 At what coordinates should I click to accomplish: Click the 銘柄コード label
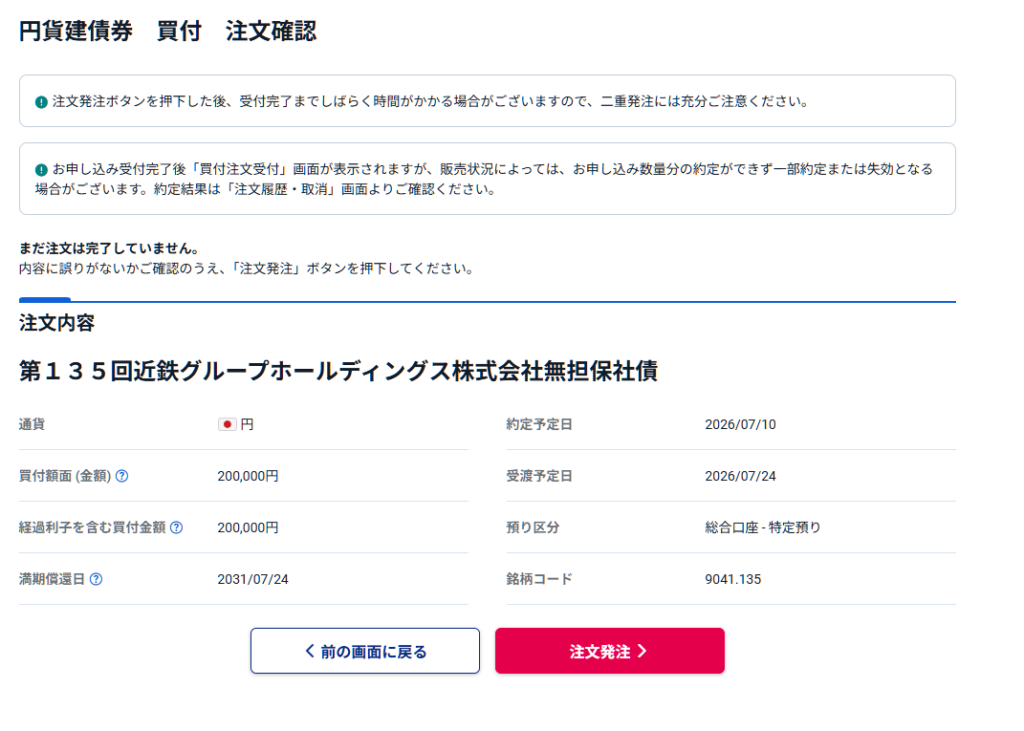(x=539, y=579)
